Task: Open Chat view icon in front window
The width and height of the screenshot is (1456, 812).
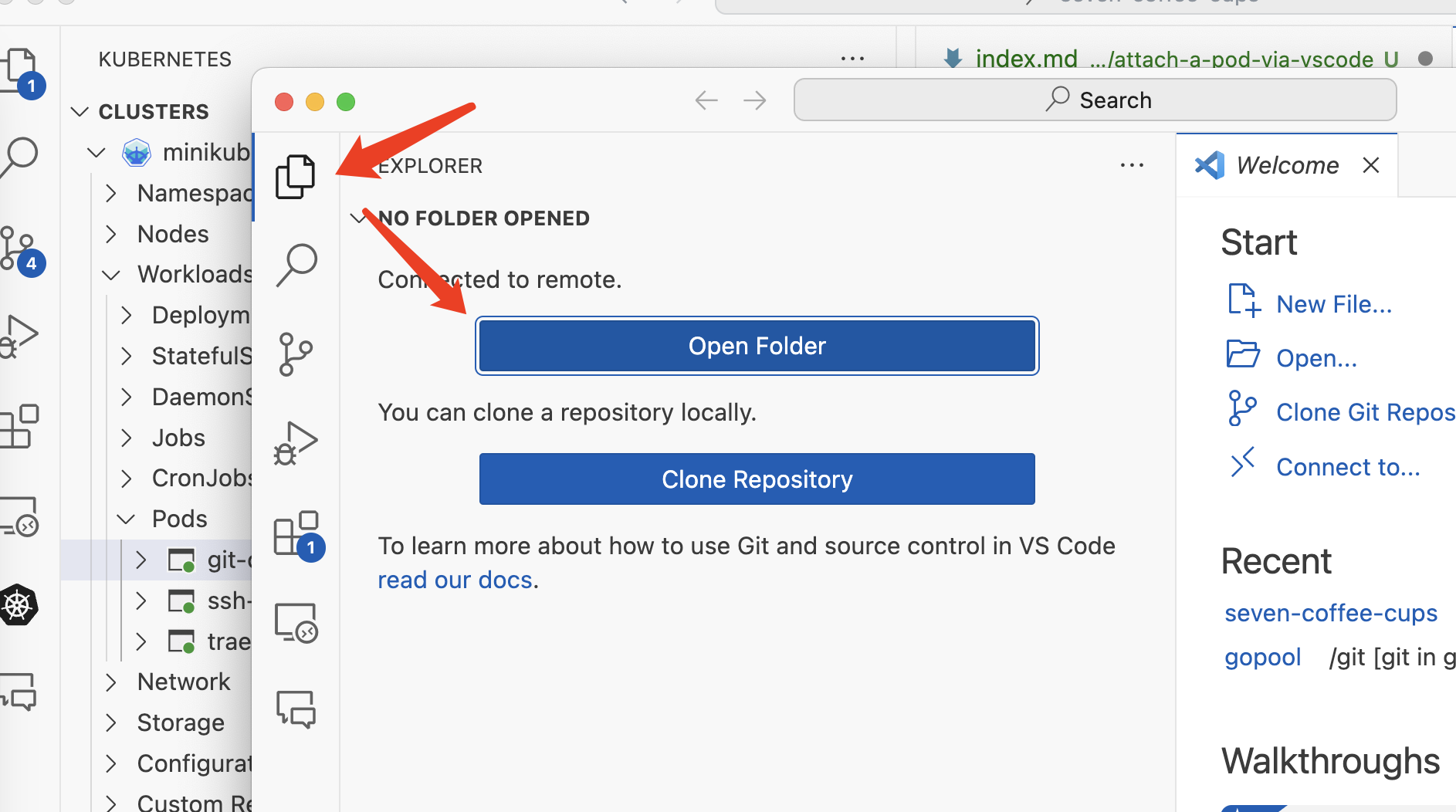Action: click(296, 709)
